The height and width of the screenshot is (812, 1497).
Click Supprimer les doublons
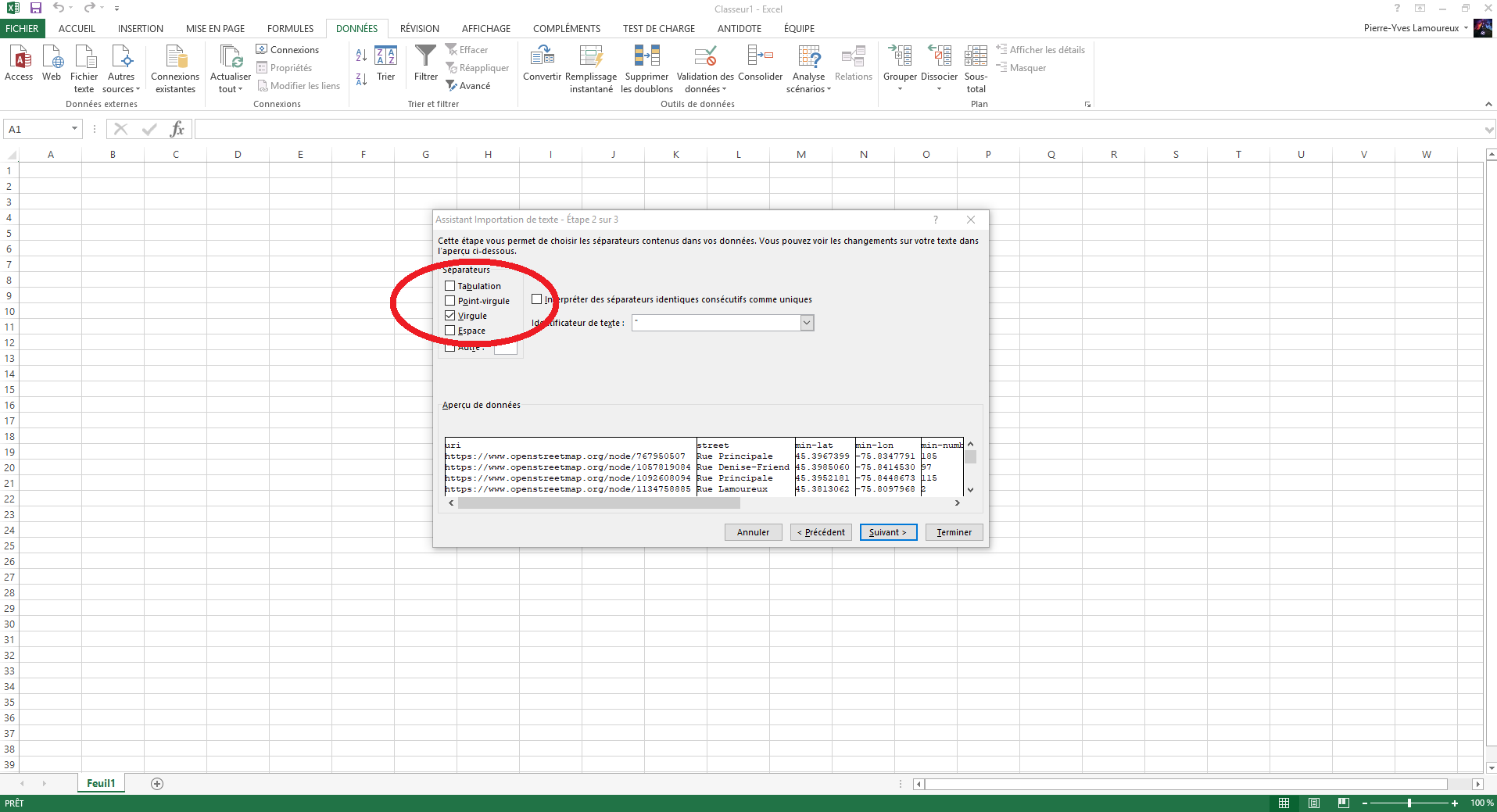point(646,69)
